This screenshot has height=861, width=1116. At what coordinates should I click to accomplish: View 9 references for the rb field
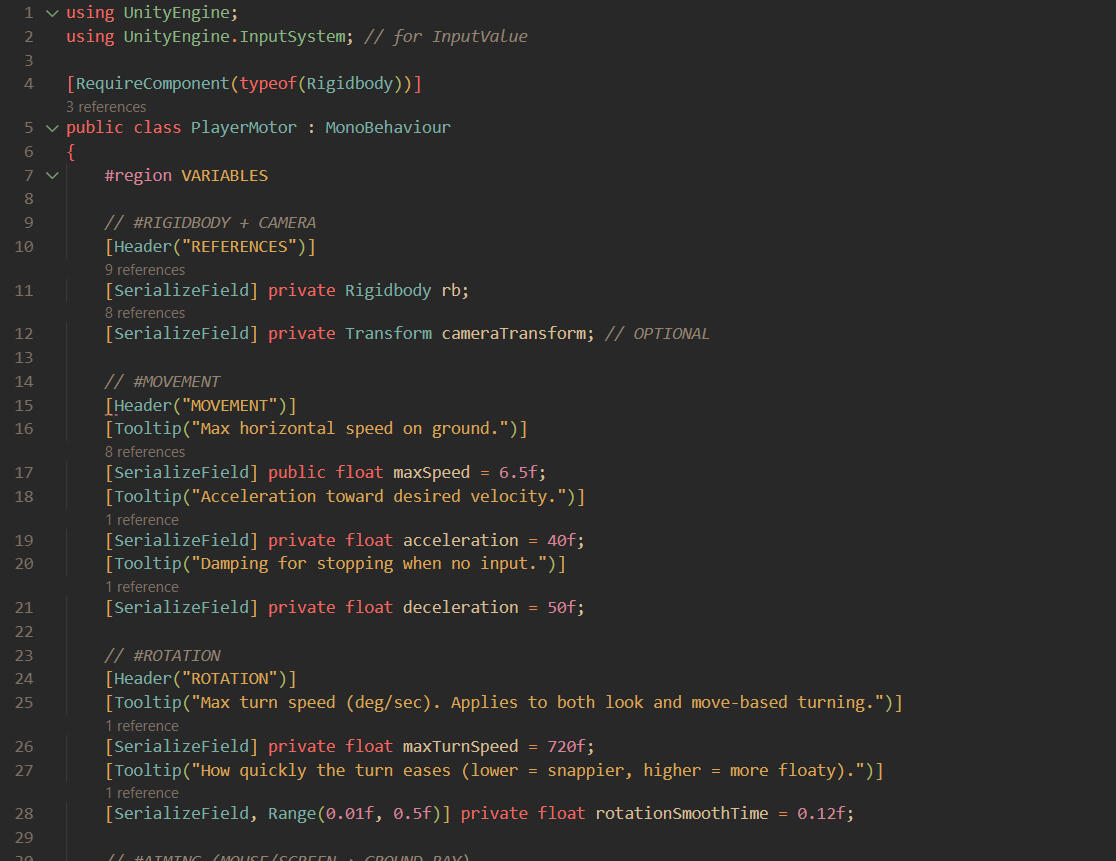click(145, 270)
